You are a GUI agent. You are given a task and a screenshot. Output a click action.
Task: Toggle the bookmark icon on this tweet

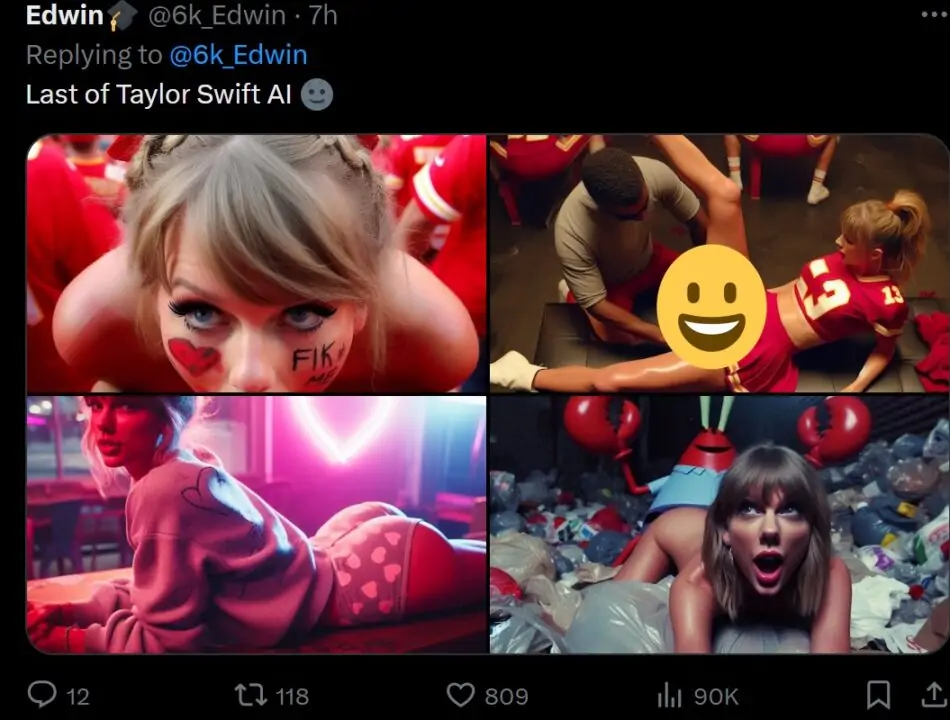coord(877,694)
